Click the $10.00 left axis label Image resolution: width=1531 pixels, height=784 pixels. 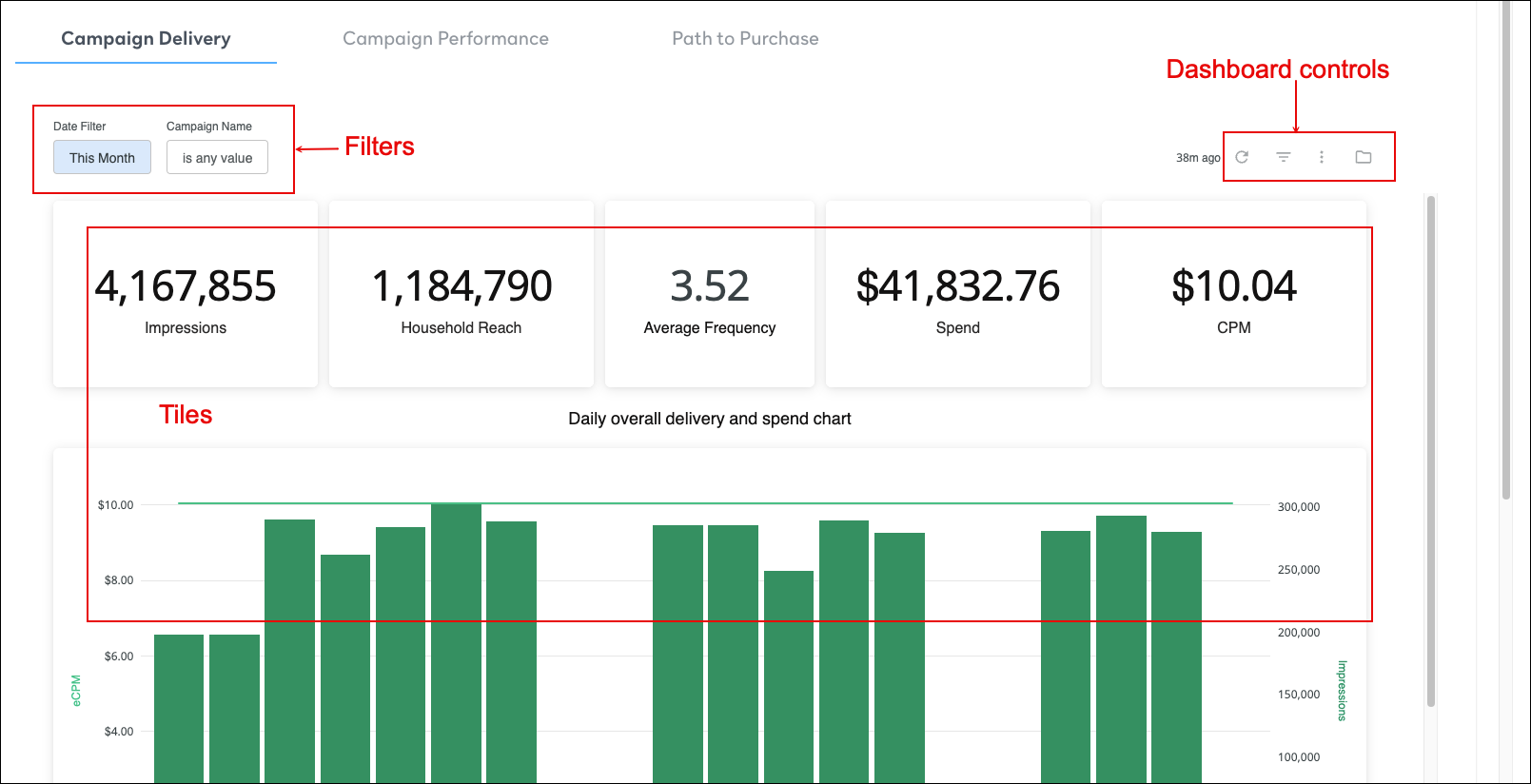point(116,505)
